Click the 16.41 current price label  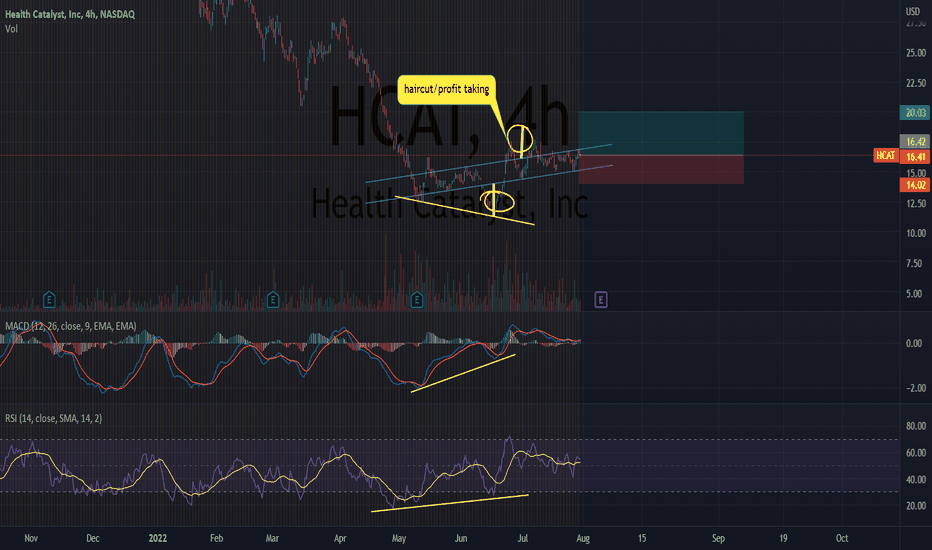(915, 156)
